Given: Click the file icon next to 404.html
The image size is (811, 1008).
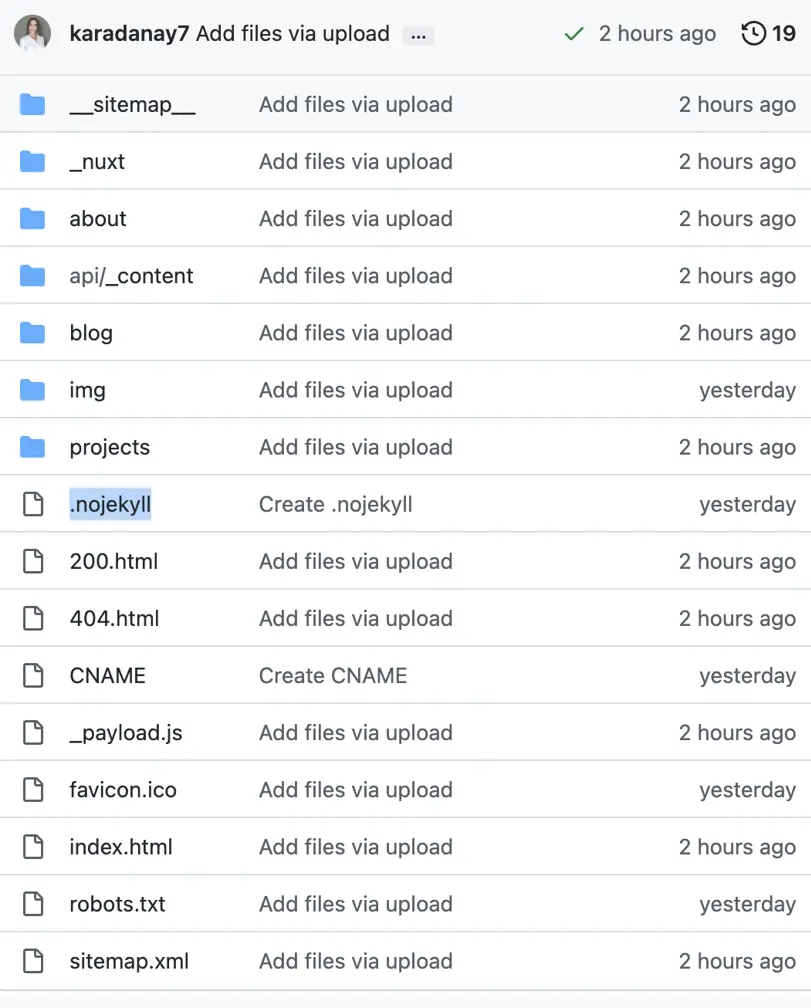Looking at the screenshot, I should (32, 618).
